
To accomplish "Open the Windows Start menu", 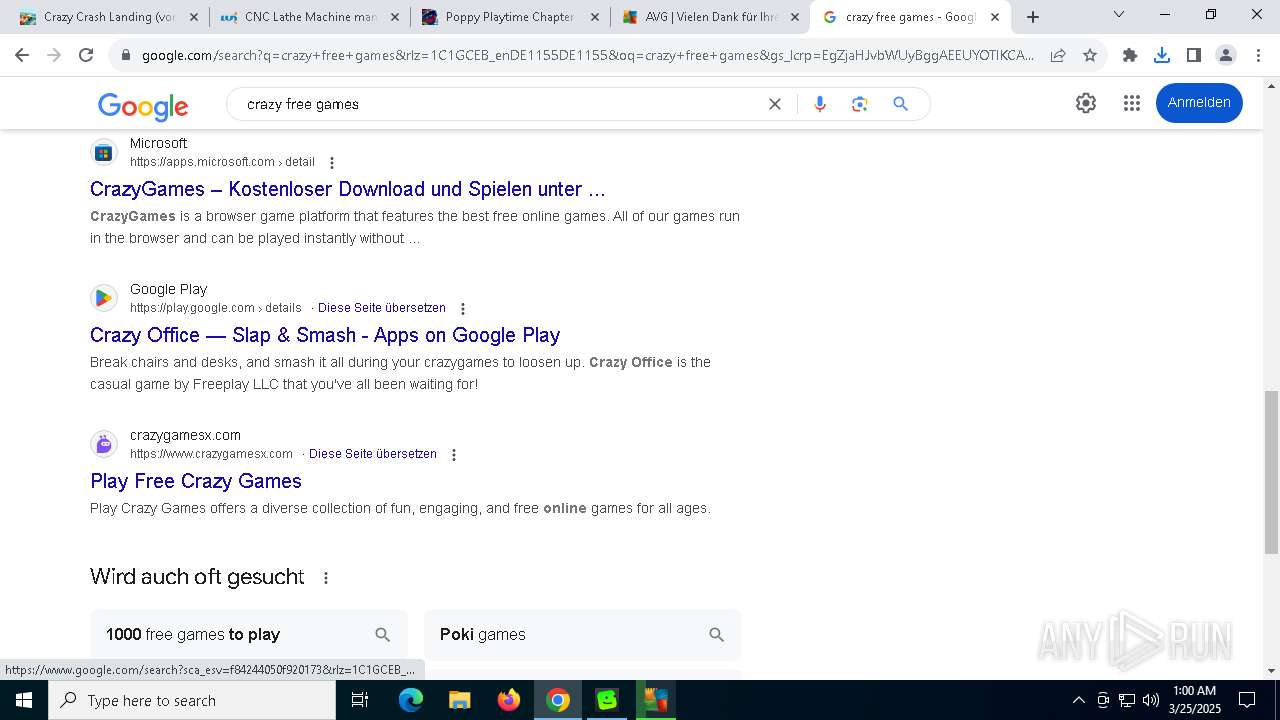I will coord(24,700).
